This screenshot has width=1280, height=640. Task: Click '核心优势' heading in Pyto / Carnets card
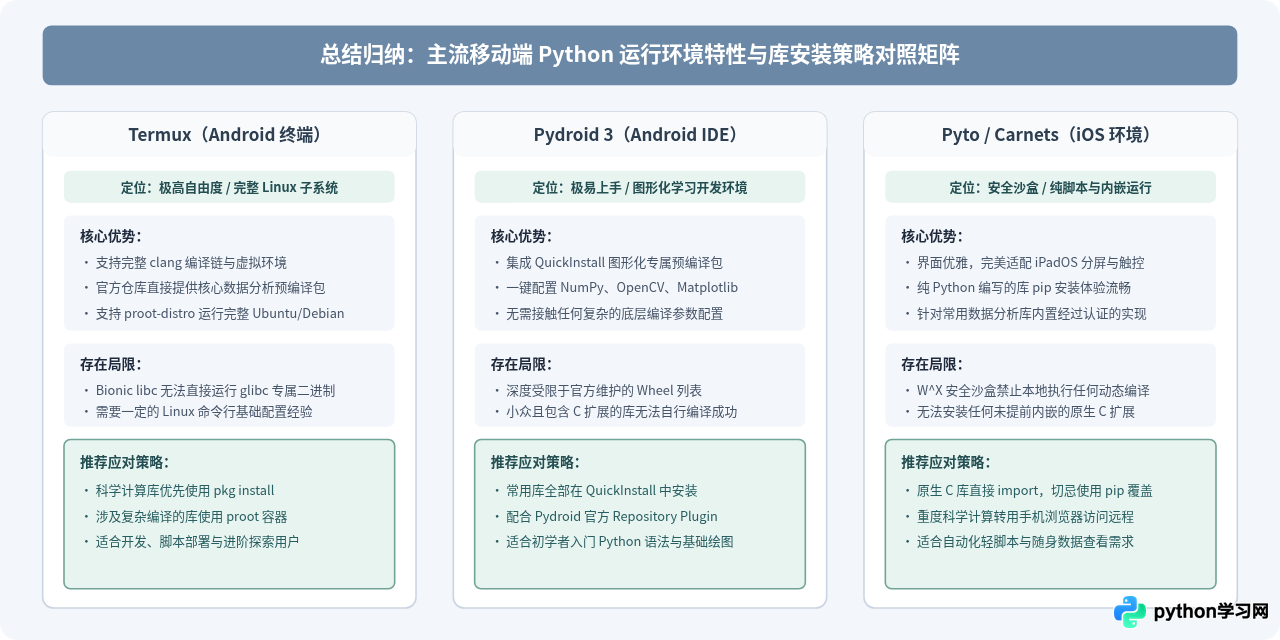932,236
